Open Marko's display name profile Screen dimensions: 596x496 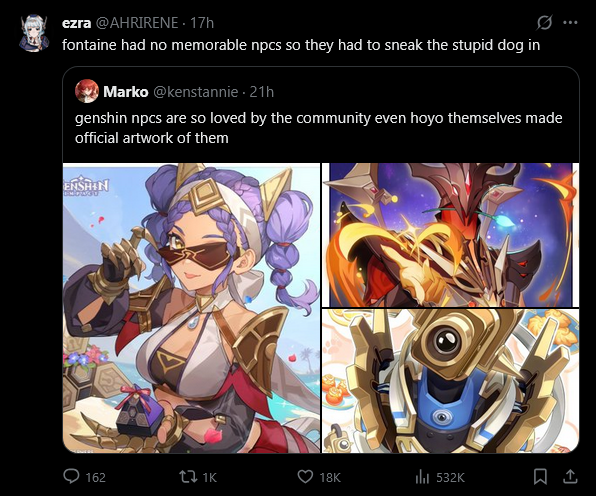point(125,92)
